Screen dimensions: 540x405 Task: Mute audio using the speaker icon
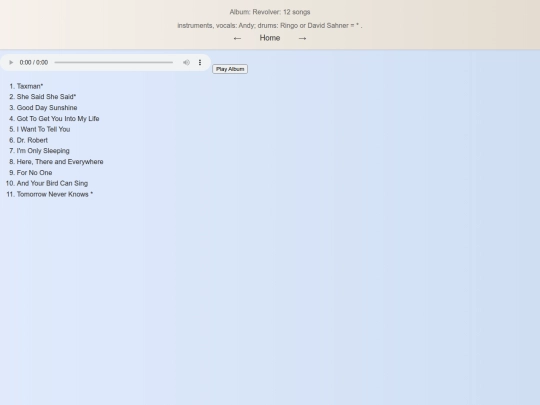tap(186, 62)
